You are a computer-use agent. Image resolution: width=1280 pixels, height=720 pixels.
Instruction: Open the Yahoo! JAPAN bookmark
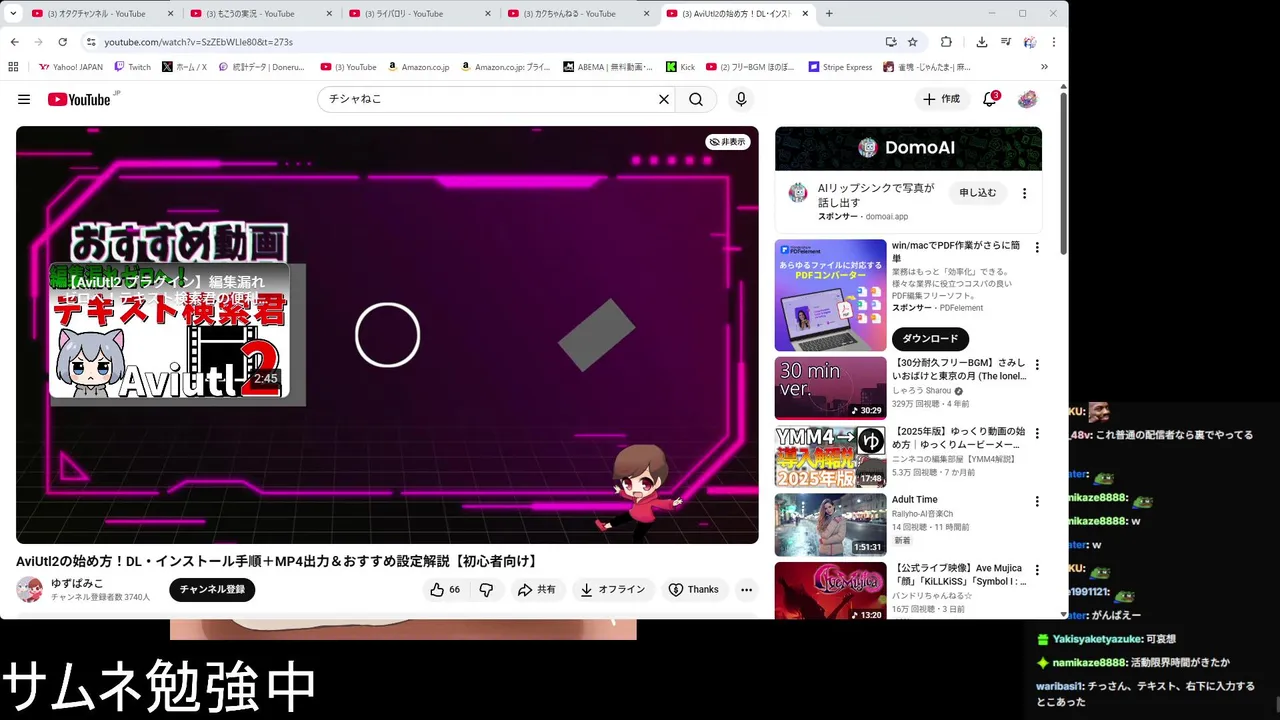point(71,67)
